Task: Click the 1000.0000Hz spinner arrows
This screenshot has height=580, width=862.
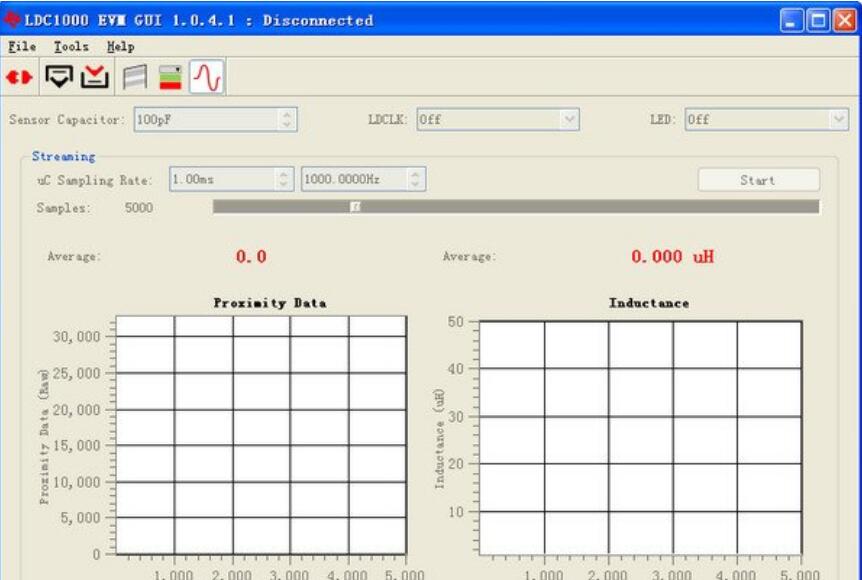Action: tap(415, 179)
